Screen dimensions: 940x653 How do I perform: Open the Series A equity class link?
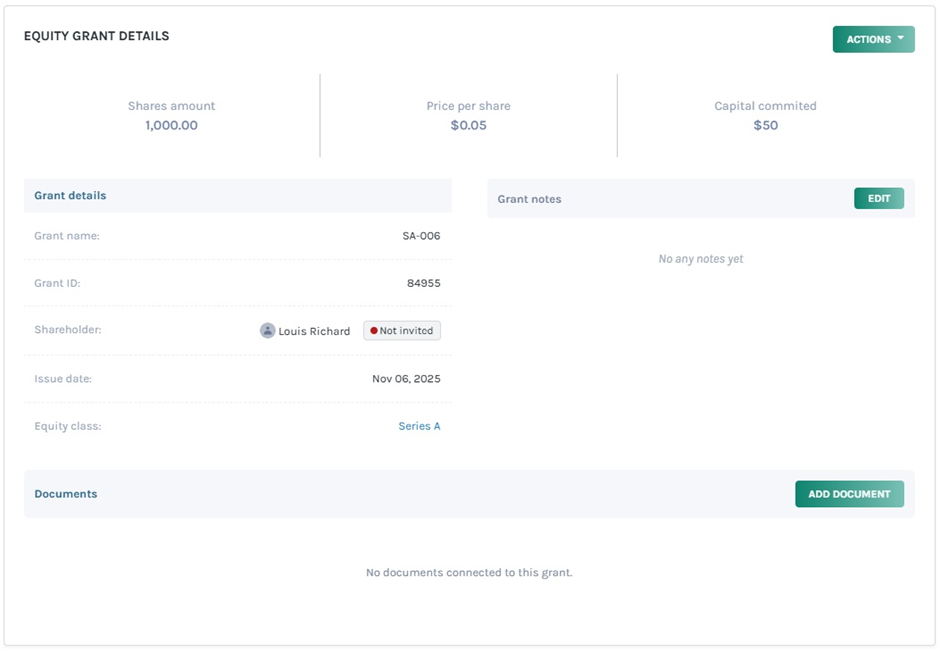click(419, 426)
